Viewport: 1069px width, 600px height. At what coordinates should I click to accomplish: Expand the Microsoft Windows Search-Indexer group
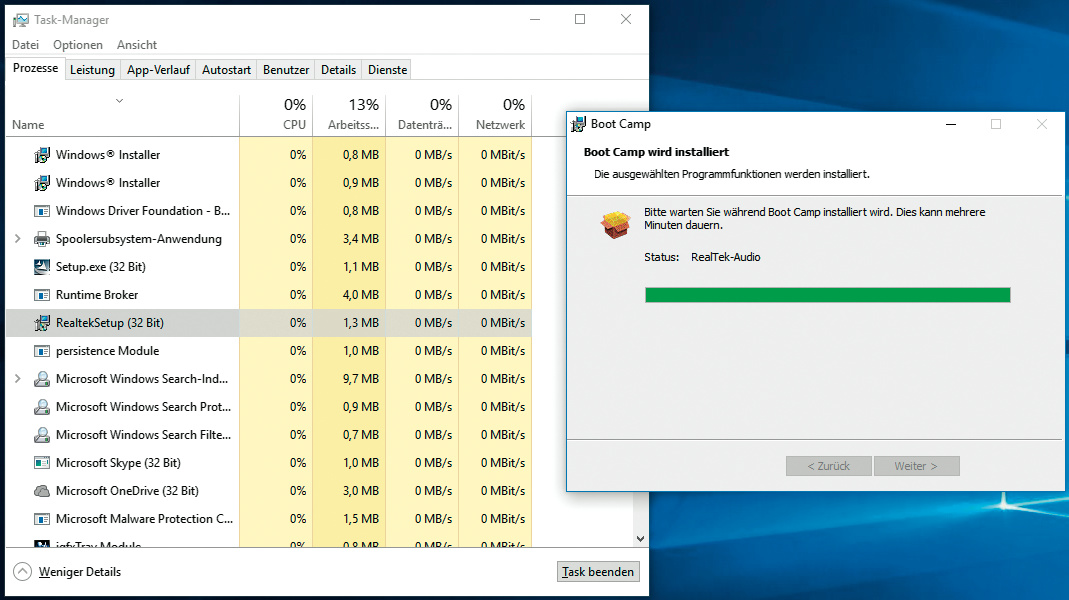(17, 379)
